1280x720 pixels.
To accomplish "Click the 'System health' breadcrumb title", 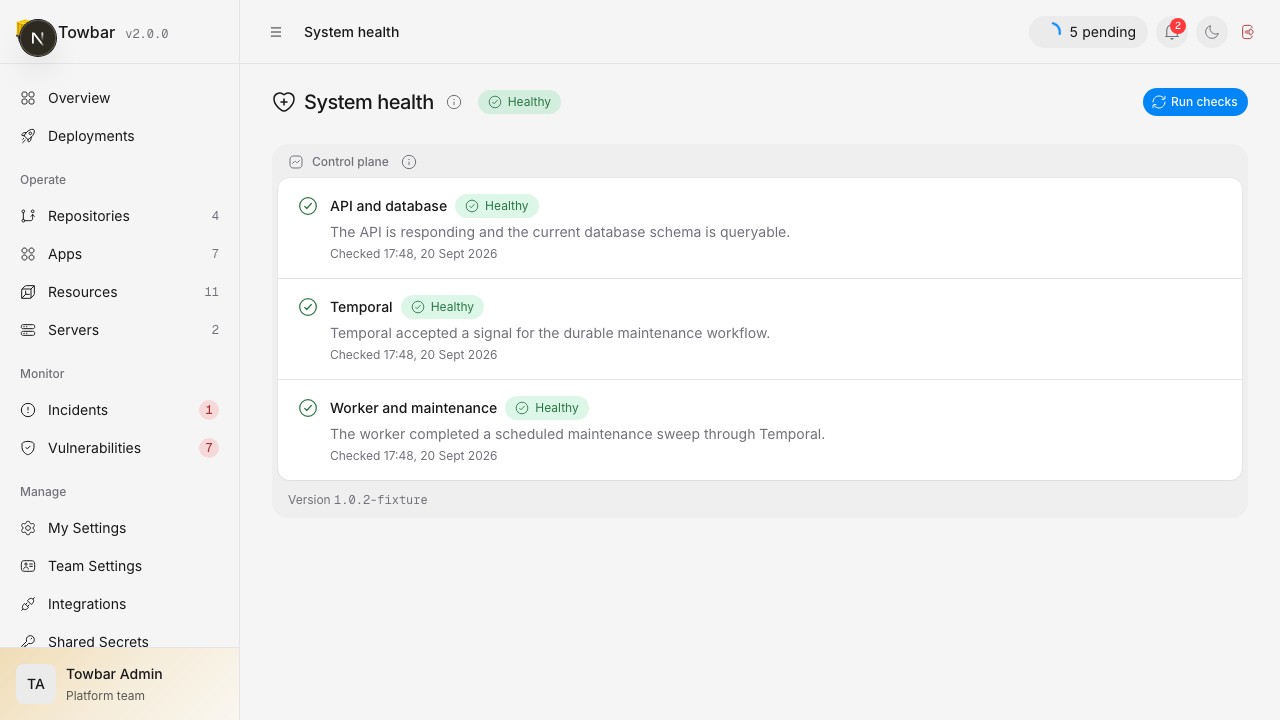I will point(351,32).
